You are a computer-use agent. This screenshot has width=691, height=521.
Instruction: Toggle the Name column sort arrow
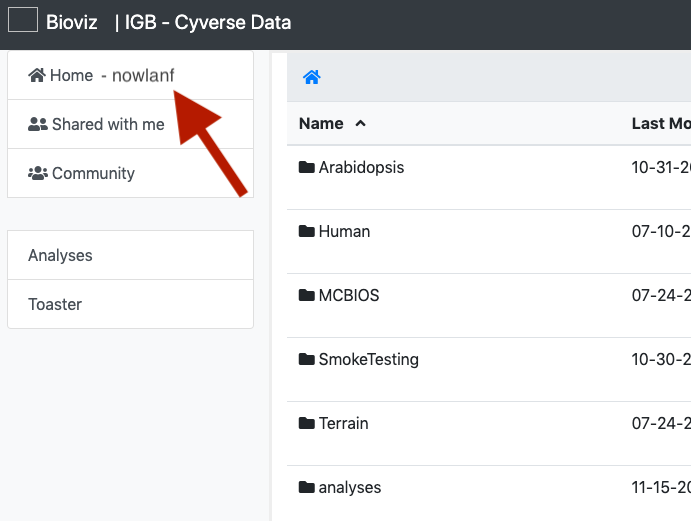click(x=360, y=123)
